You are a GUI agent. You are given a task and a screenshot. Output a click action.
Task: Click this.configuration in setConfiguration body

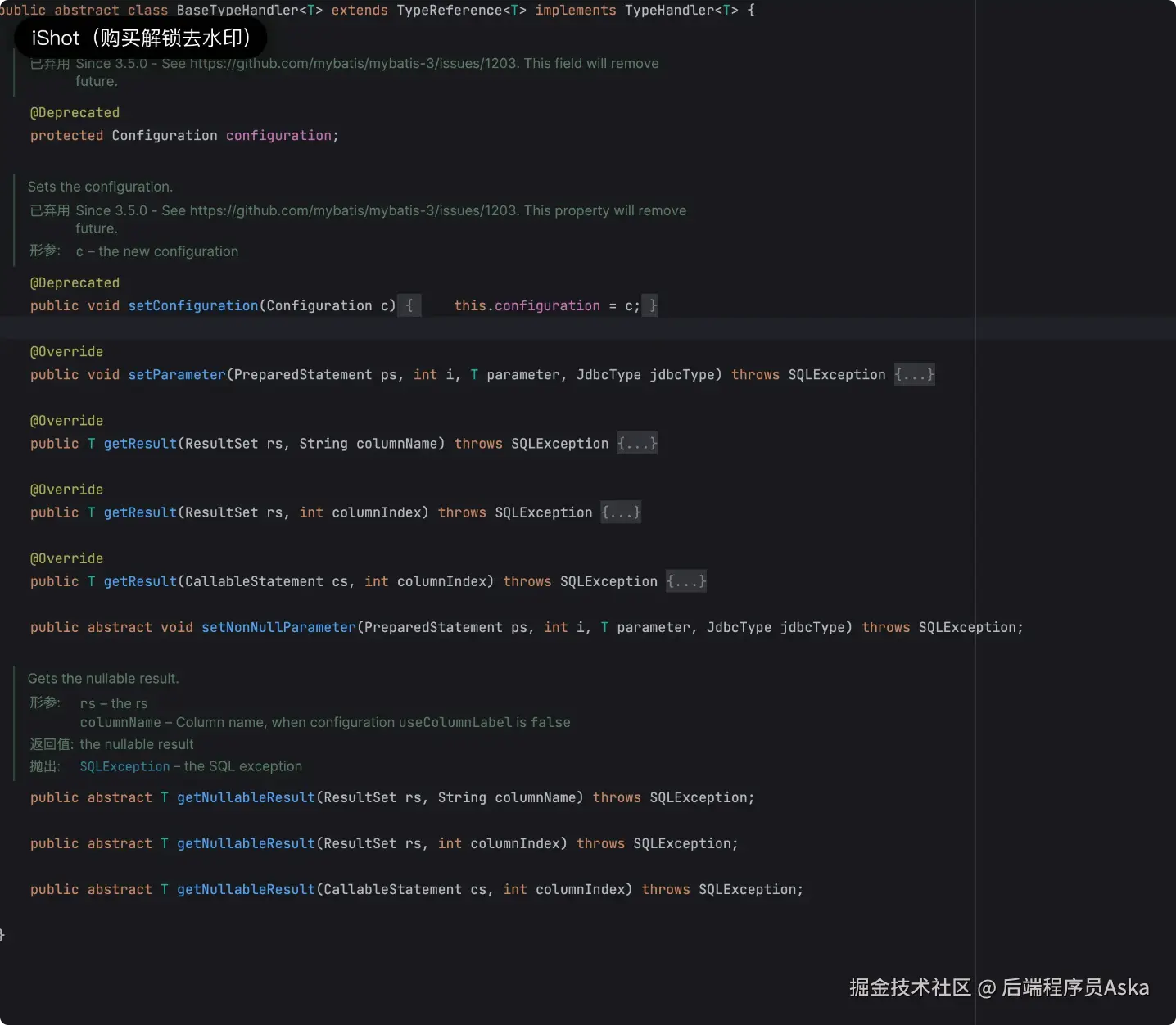527,306
